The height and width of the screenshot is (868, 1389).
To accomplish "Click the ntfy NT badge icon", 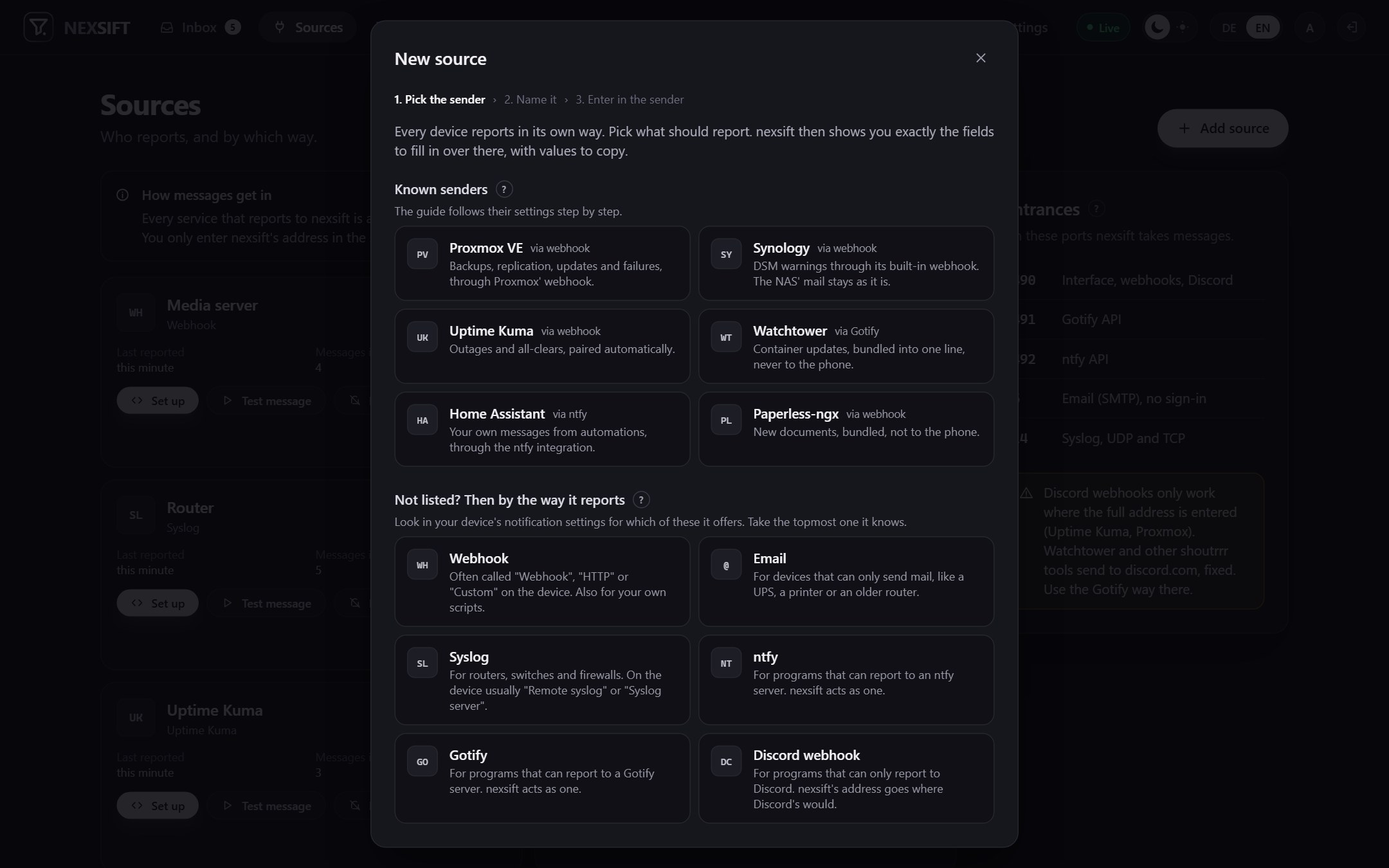I will pyautogui.click(x=726, y=663).
